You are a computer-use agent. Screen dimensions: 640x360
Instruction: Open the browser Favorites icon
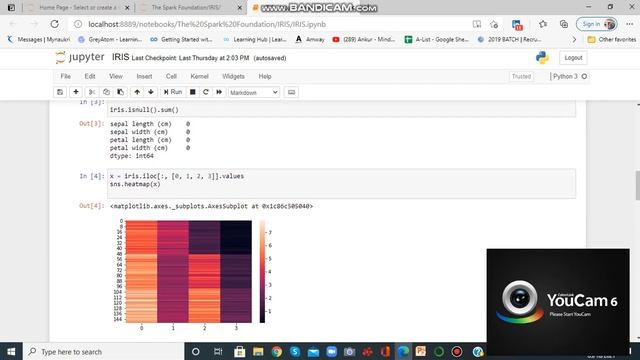click(543, 24)
